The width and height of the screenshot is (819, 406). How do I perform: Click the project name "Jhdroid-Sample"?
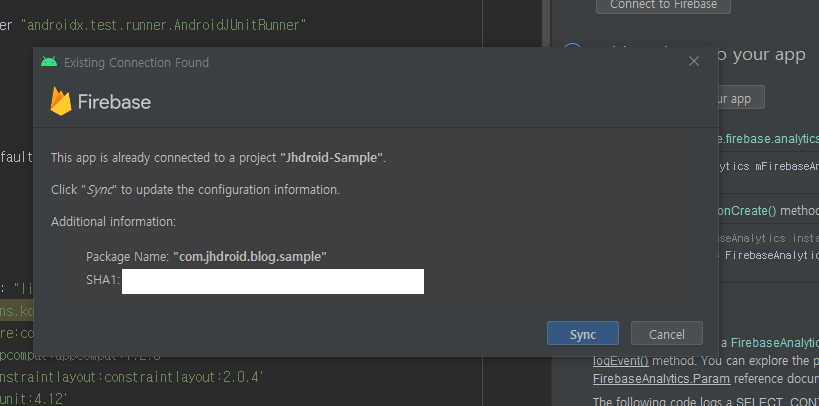coord(332,157)
